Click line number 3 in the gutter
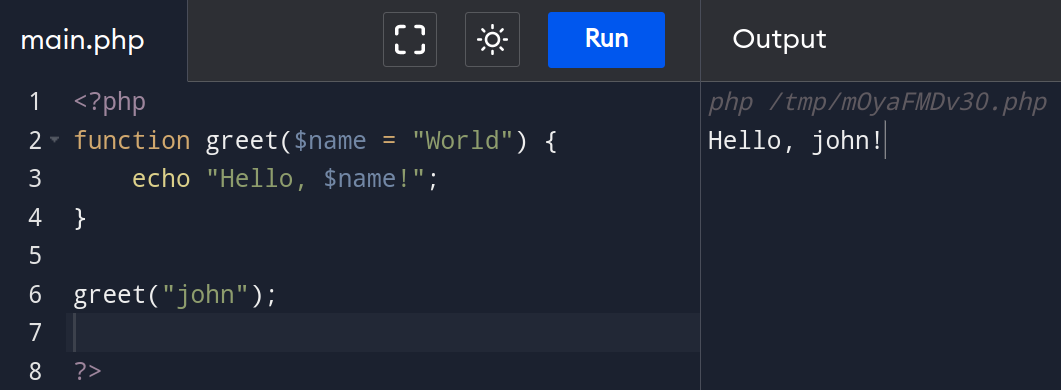 (x=35, y=179)
